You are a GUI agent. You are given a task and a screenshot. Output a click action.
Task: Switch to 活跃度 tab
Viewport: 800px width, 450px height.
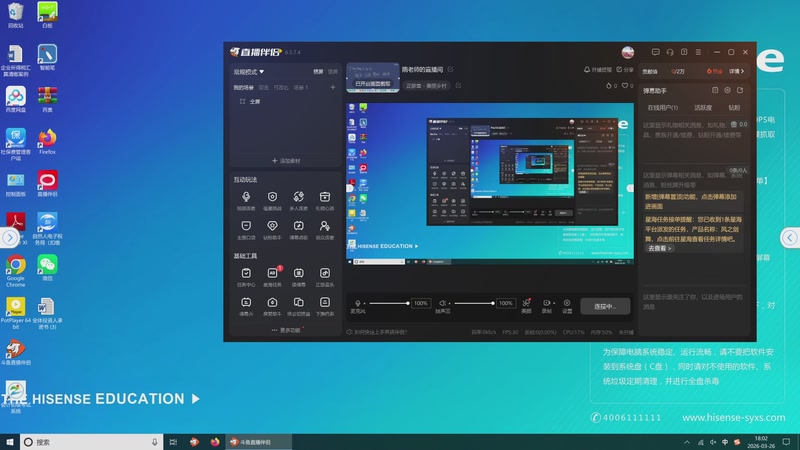[703, 108]
